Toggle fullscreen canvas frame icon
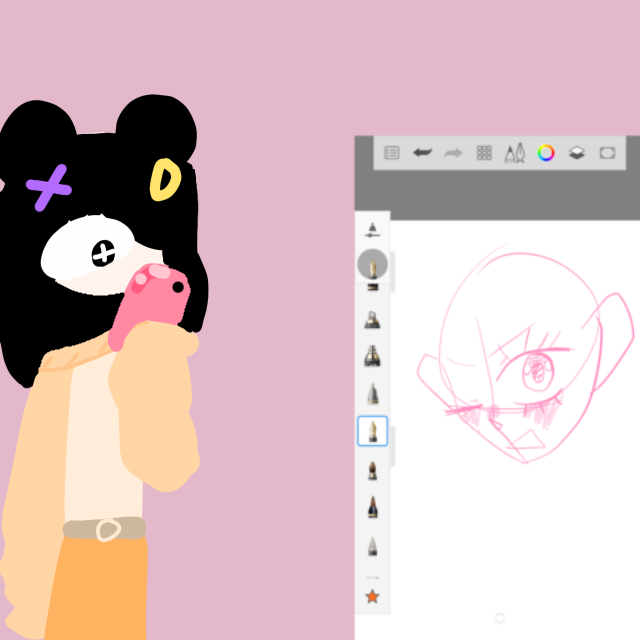This screenshot has width=640, height=640. (x=607, y=153)
